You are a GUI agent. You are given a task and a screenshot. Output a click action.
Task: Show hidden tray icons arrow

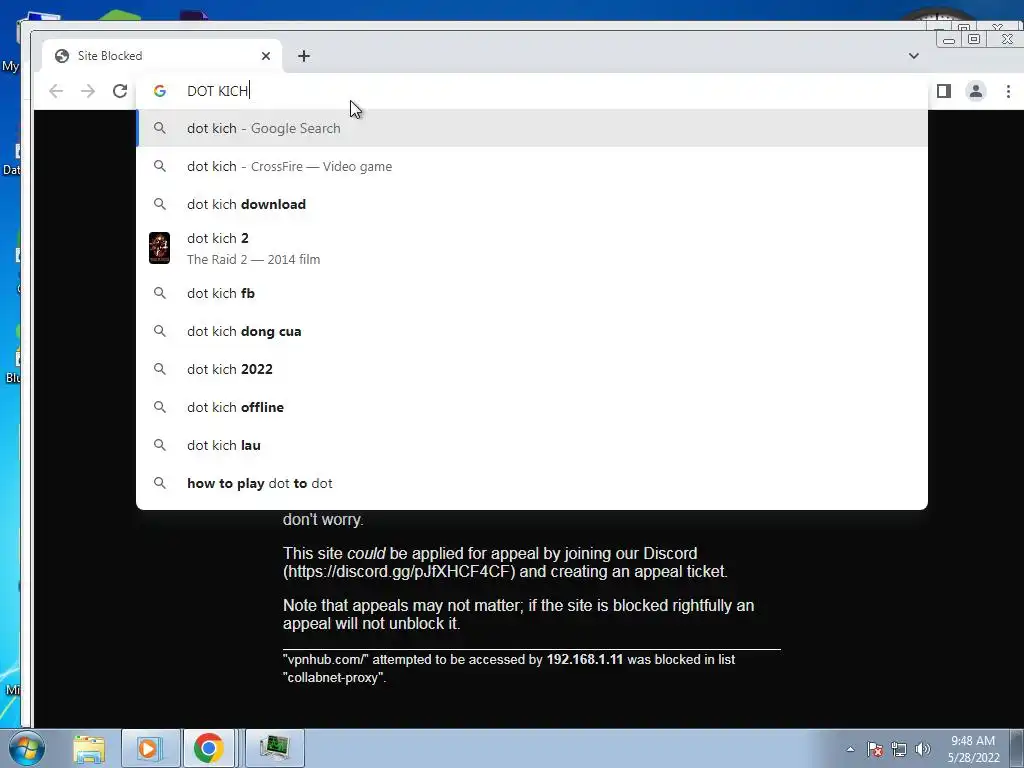coord(850,749)
